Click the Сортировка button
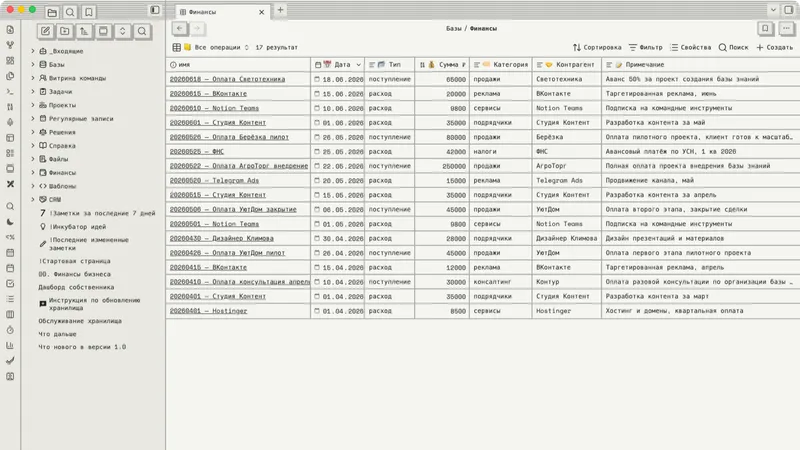The height and width of the screenshot is (450, 800). 597,47
